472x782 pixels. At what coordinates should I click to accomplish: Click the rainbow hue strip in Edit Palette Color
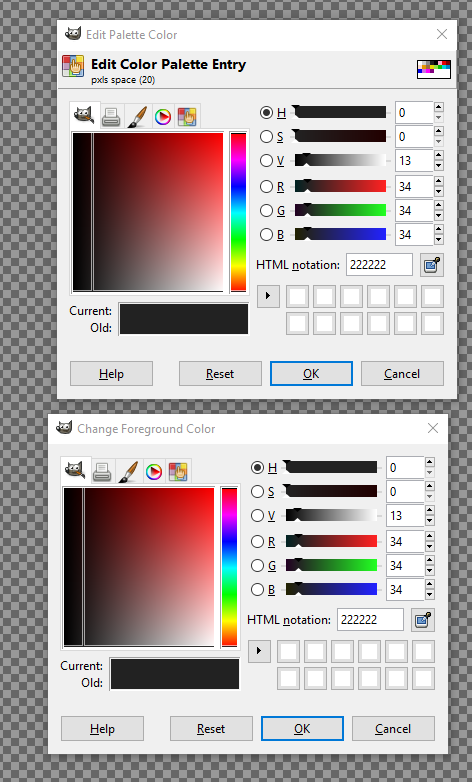pos(238,211)
